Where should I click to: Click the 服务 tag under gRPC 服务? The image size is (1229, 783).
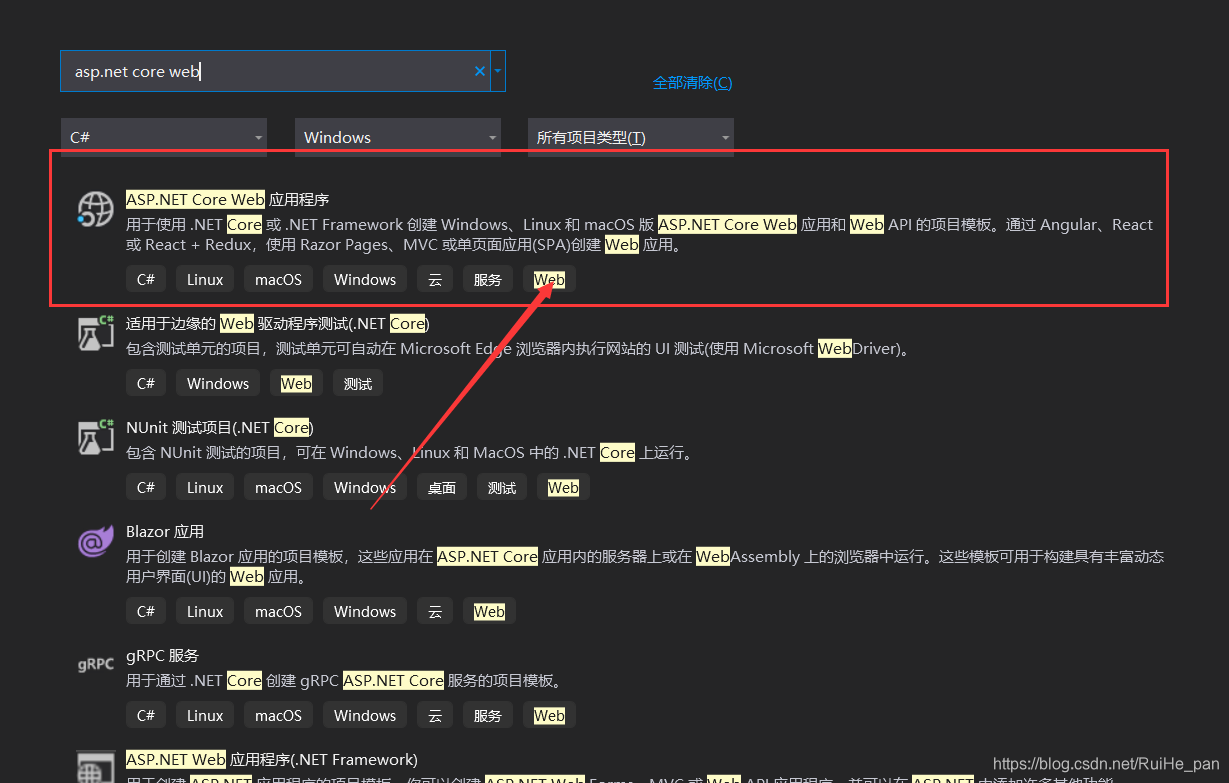488,715
